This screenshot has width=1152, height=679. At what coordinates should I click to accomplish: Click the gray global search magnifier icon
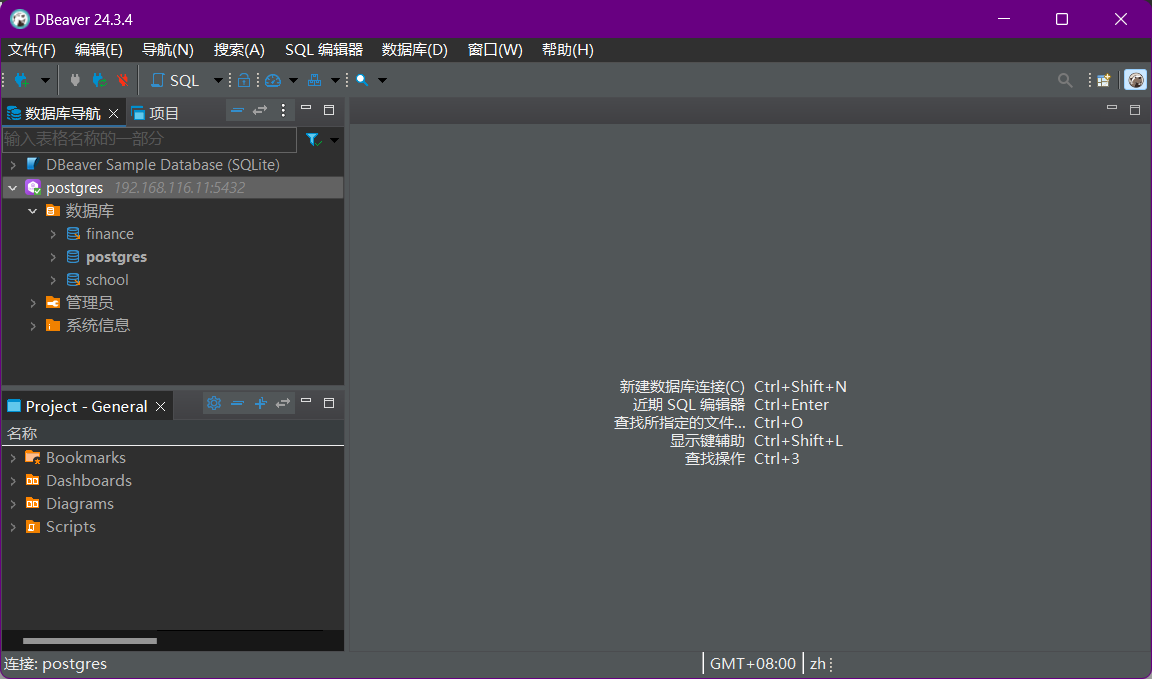[x=1065, y=80]
